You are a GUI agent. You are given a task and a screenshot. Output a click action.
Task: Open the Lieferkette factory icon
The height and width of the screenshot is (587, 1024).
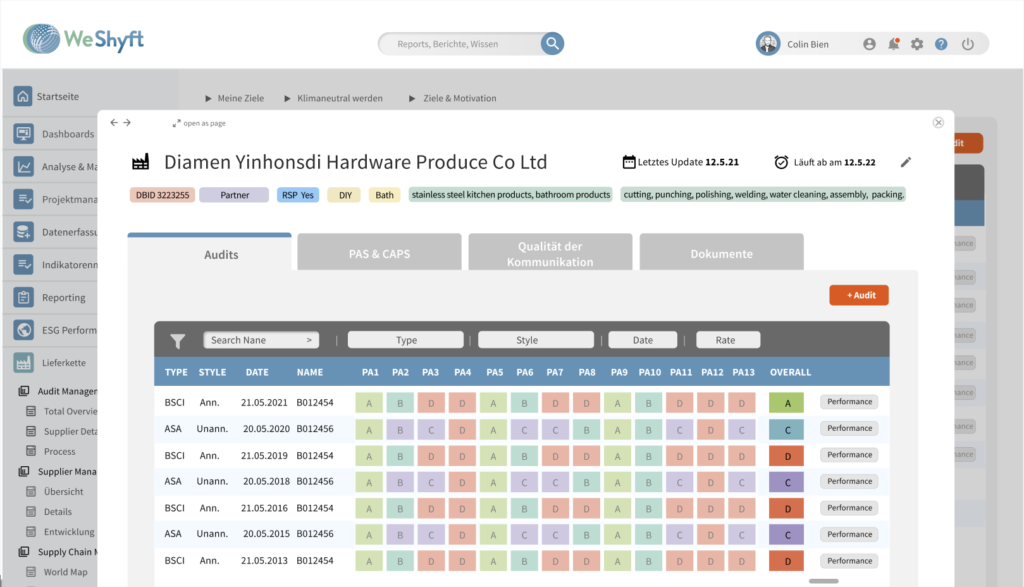tap(24, 362)
